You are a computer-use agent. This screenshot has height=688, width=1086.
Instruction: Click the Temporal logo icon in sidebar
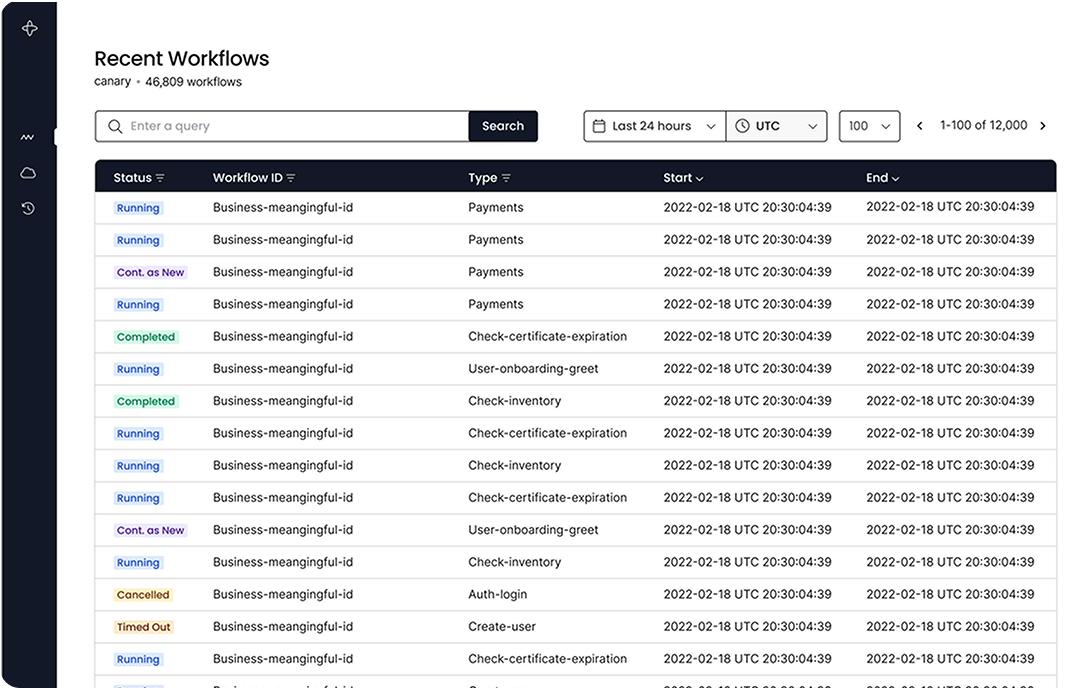tap(29, 28)
